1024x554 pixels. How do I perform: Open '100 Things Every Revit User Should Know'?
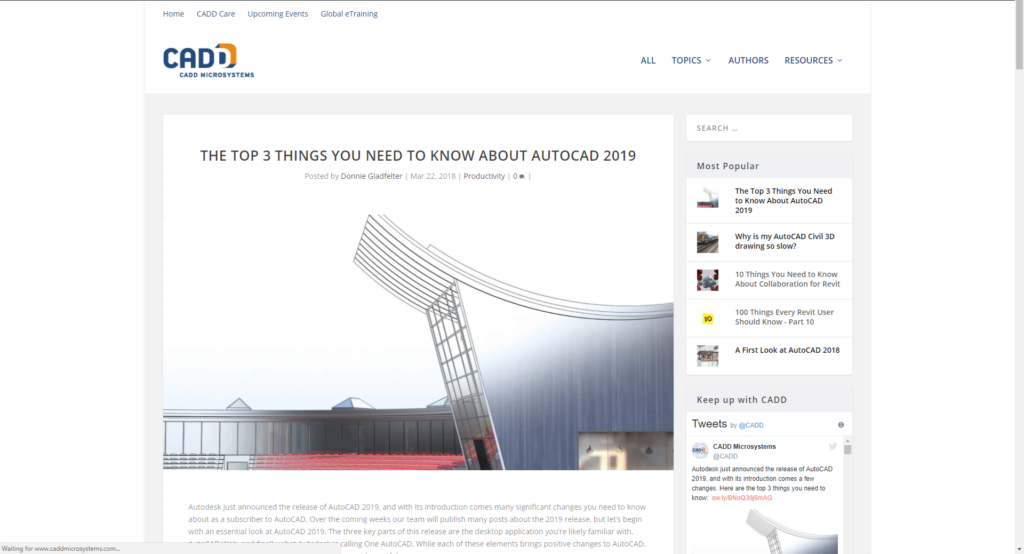(x=784, y=317)
